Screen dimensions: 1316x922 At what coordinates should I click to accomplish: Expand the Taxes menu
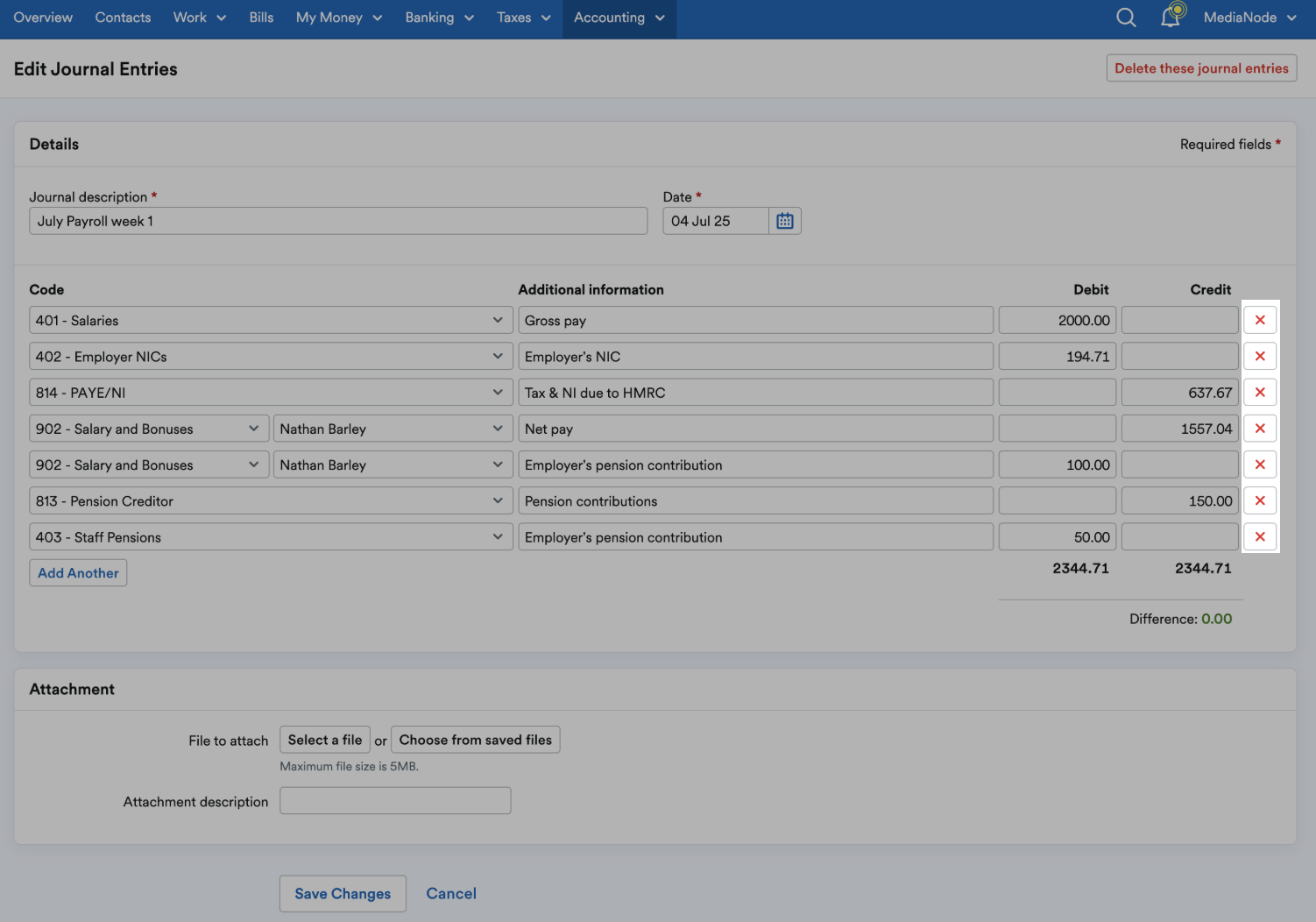coord(524,18)
